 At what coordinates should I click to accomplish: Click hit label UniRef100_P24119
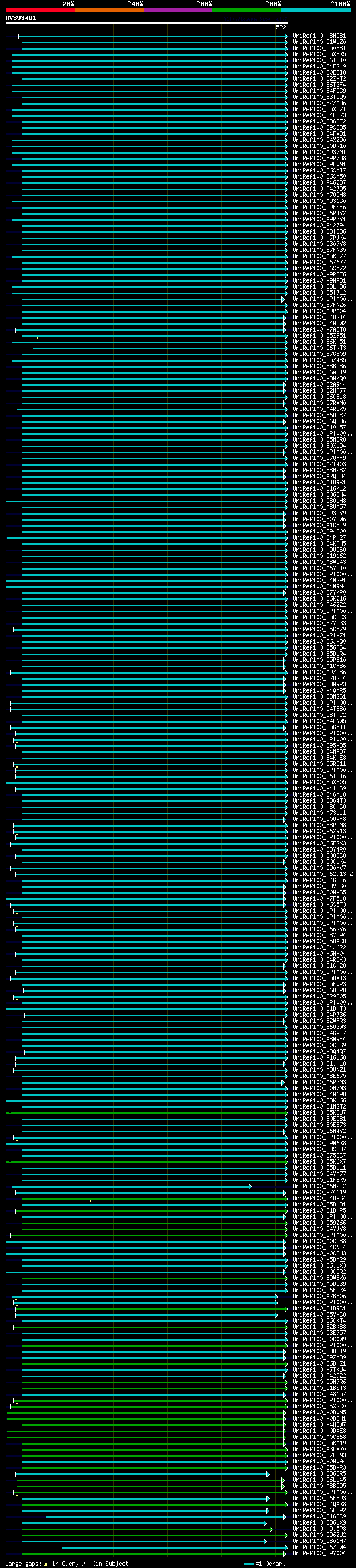tap(319, 1192)
